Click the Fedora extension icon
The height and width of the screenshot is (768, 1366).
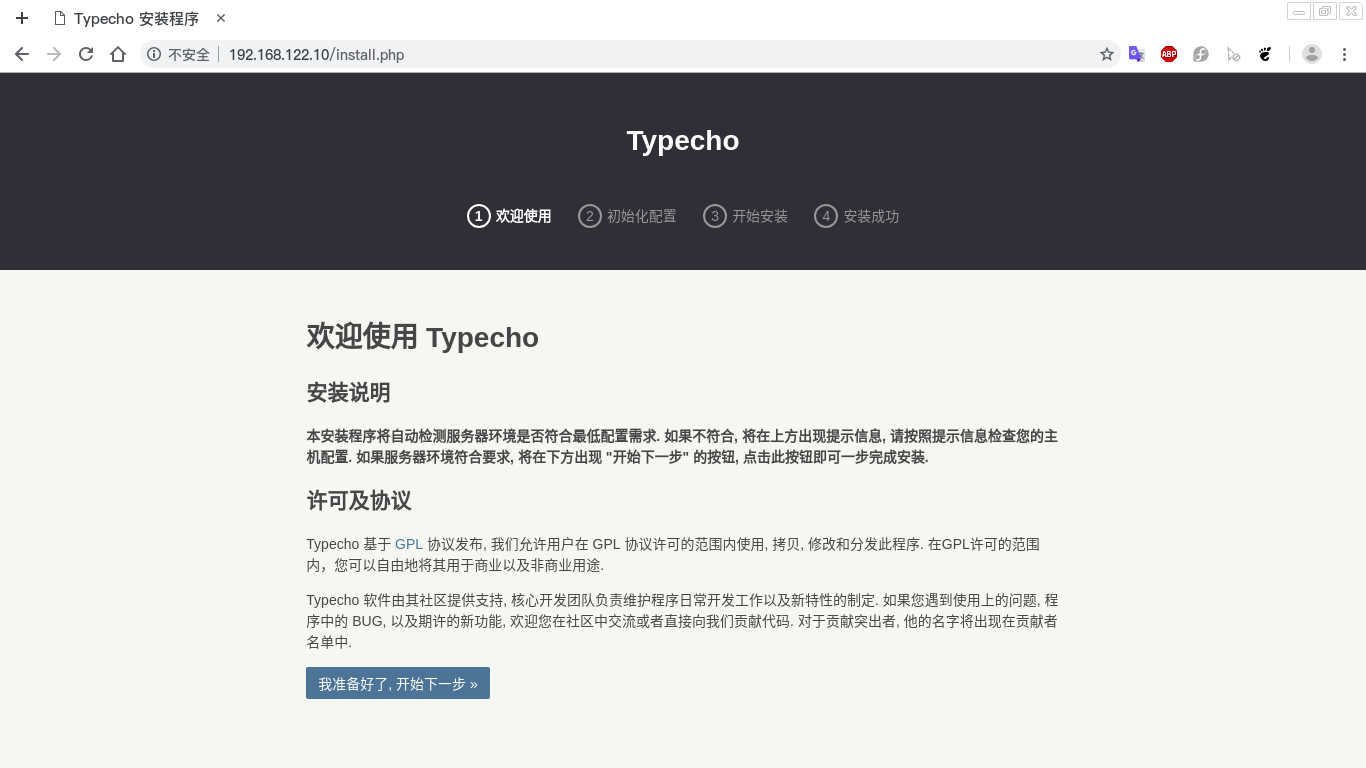pyautogui.click(x=1200, y=54)
